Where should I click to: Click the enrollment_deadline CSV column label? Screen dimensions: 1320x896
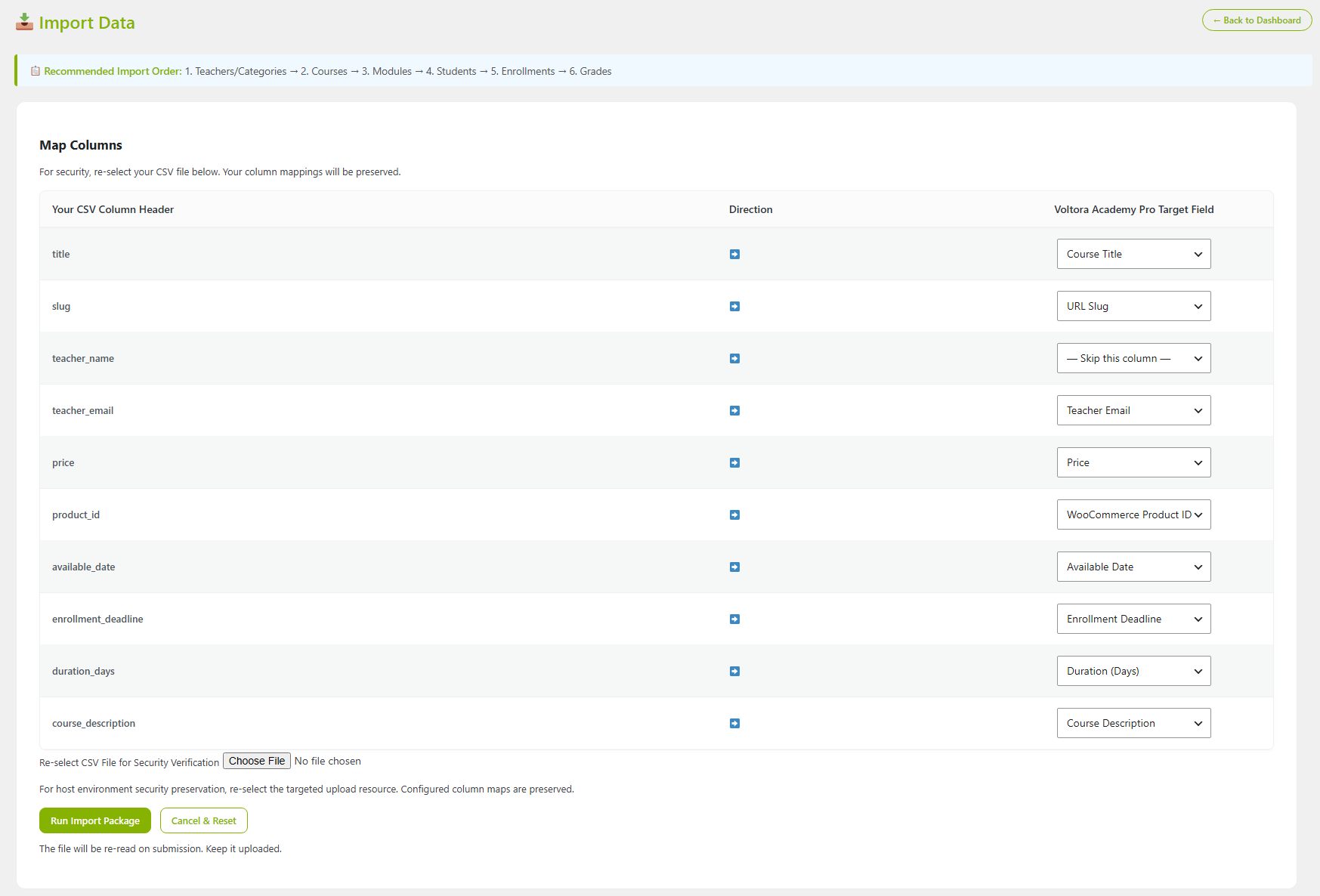97,619
